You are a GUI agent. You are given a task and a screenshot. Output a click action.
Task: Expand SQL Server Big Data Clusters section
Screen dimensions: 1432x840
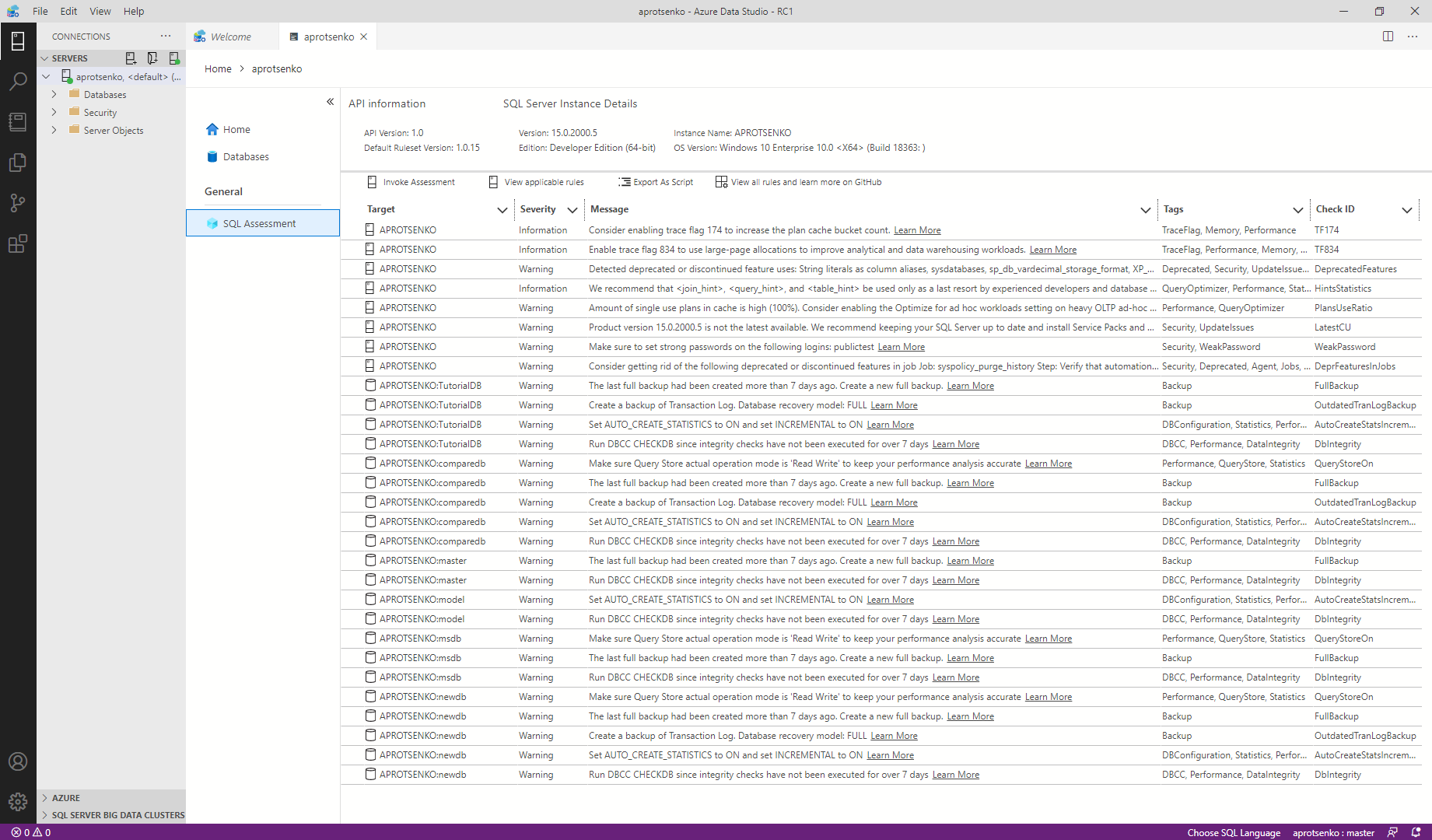pos(45,815)
